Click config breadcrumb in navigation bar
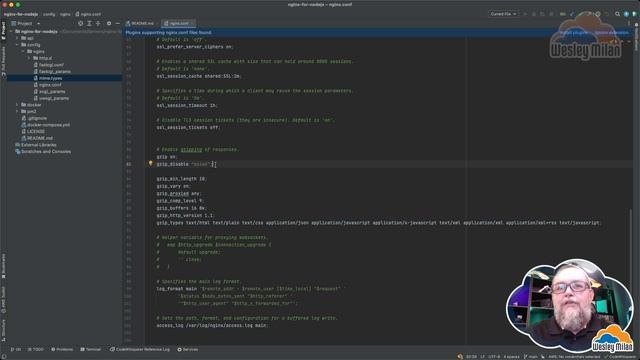 (x=49, y=14)
